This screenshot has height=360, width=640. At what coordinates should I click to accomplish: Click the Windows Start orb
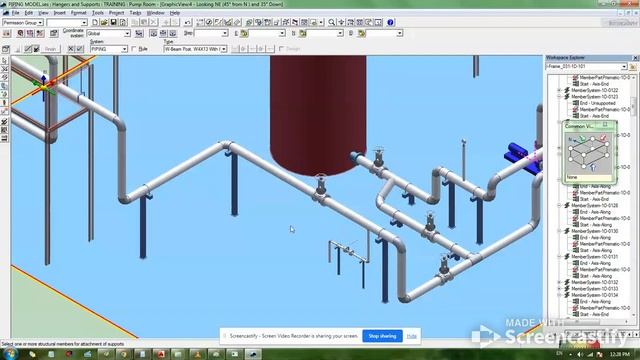[x=10, y=353]
